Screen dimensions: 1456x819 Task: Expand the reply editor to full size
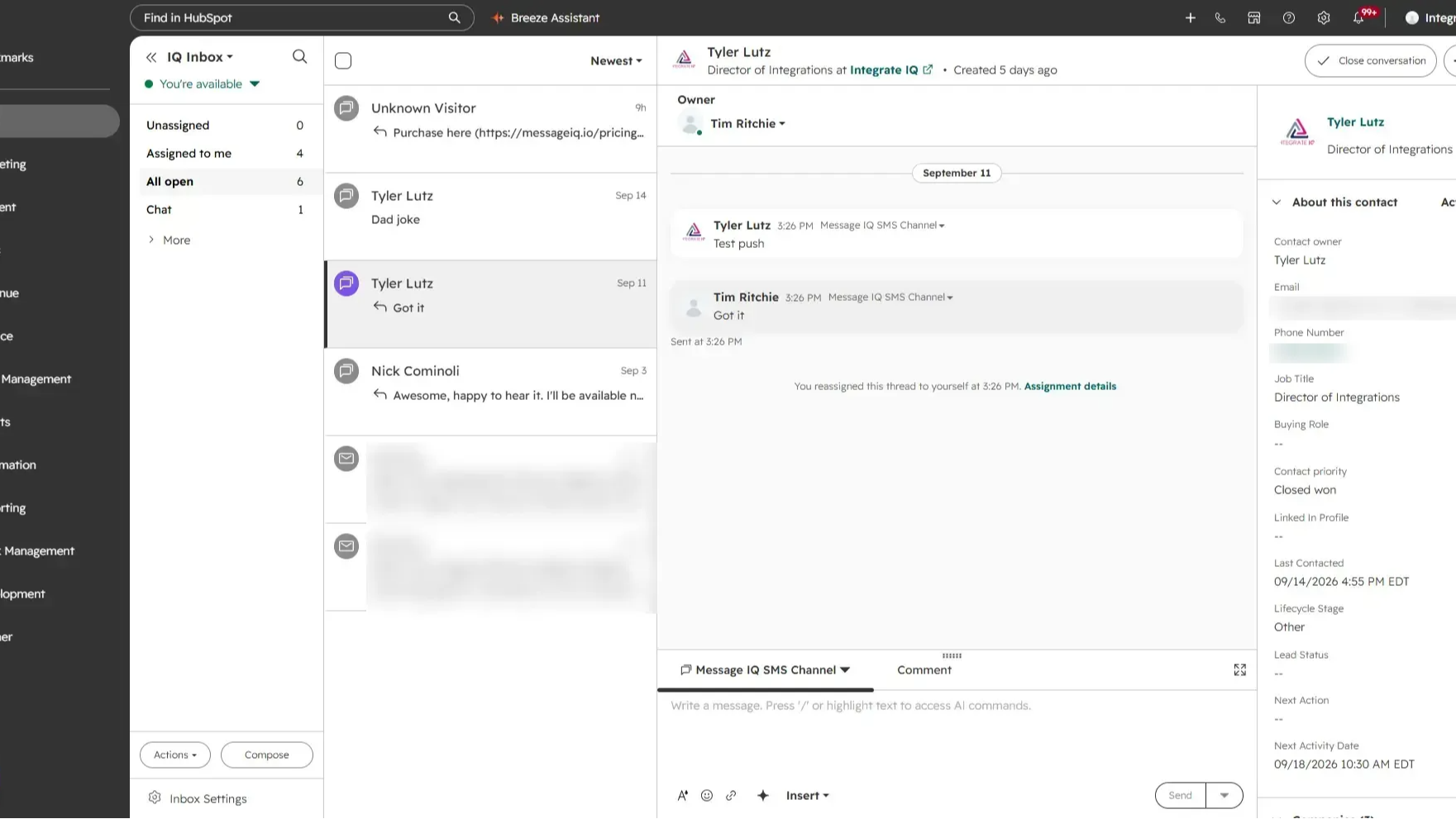click(1239, 669)
